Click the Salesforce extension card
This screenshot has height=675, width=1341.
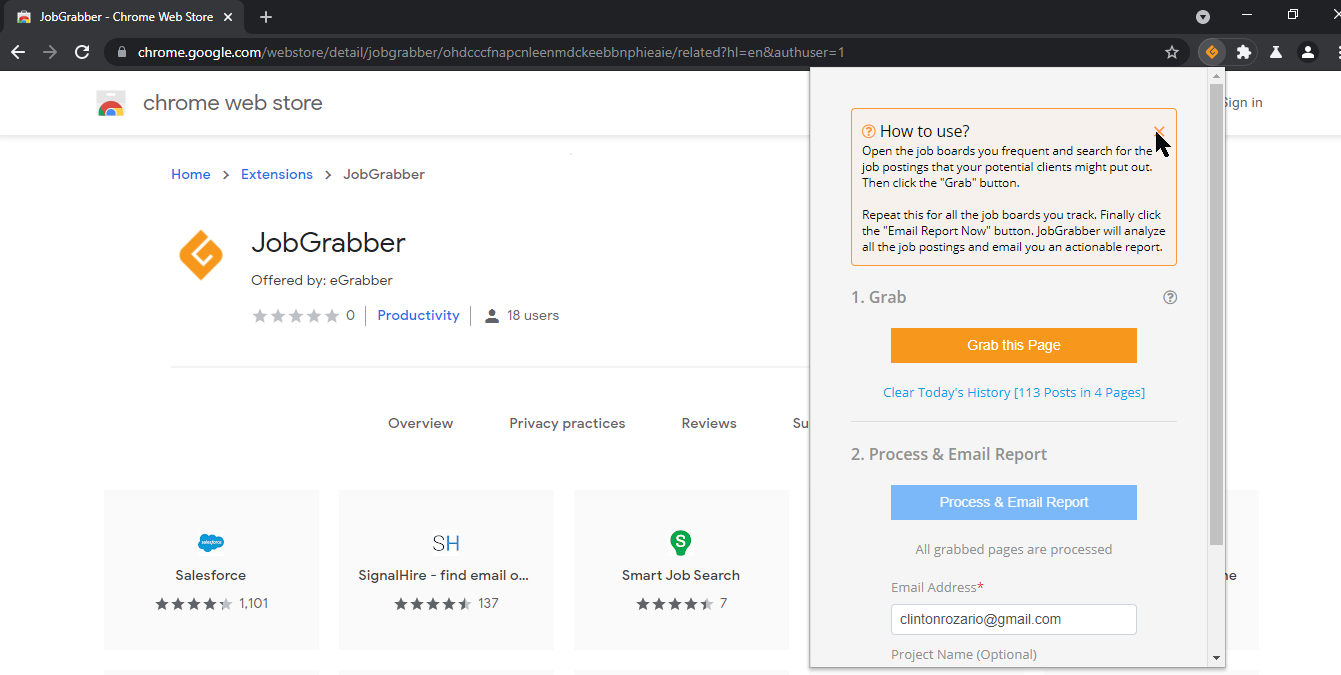click(x=211, y=569)
